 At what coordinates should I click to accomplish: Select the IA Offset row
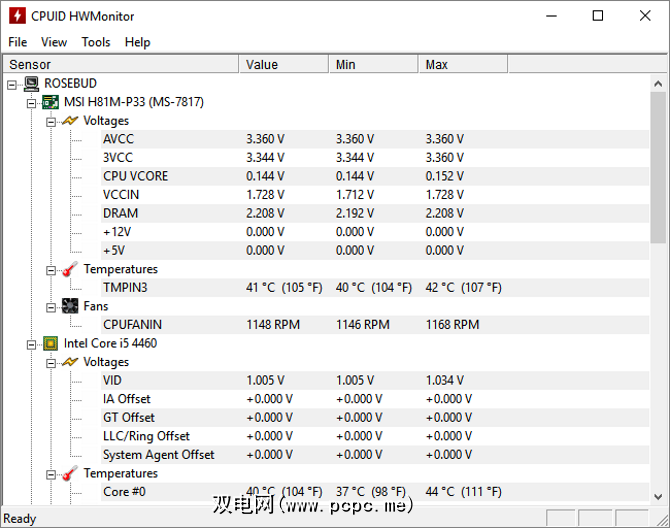point(375,399)
